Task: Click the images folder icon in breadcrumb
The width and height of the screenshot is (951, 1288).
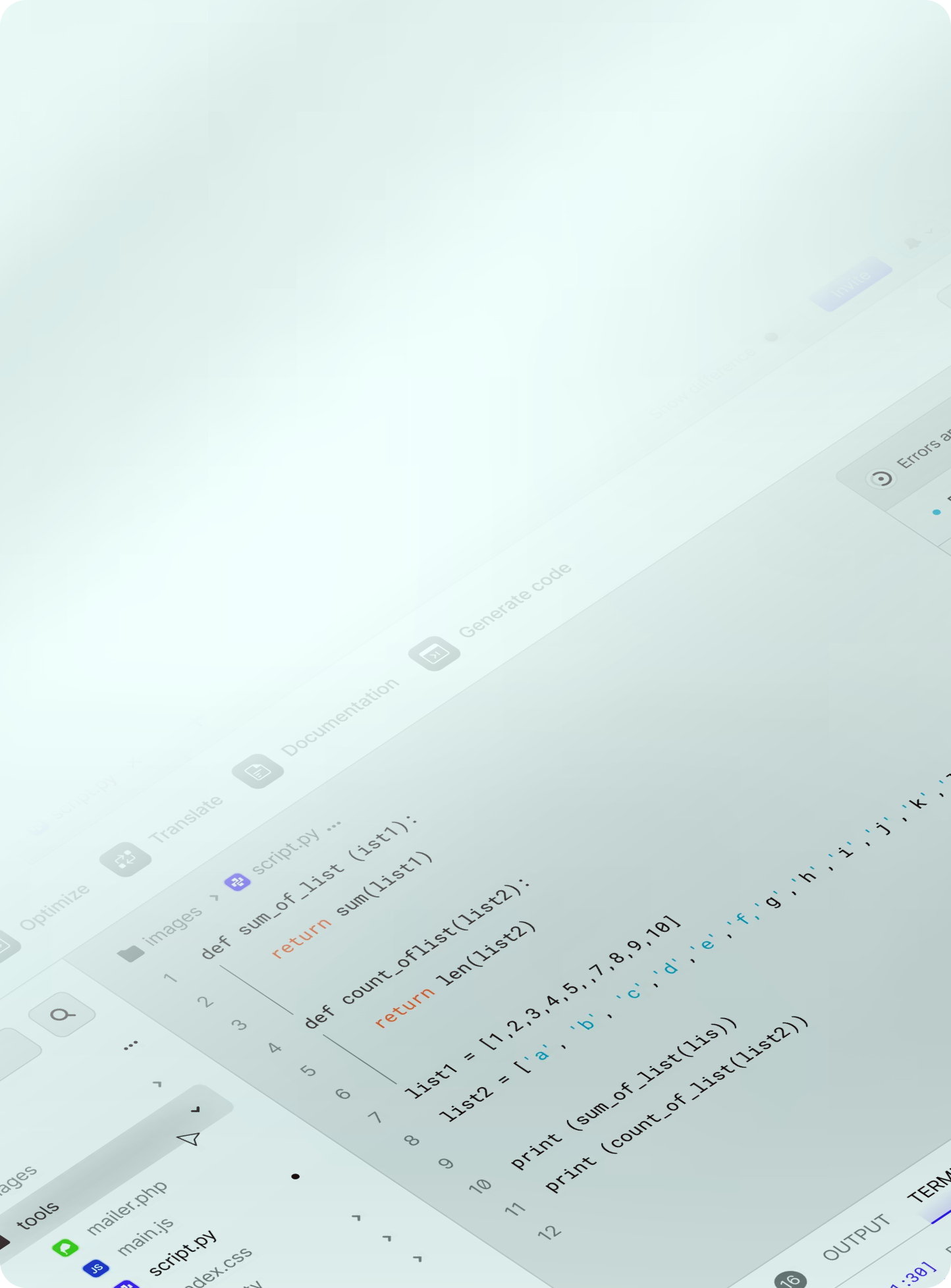Action: tap(130, 953)
